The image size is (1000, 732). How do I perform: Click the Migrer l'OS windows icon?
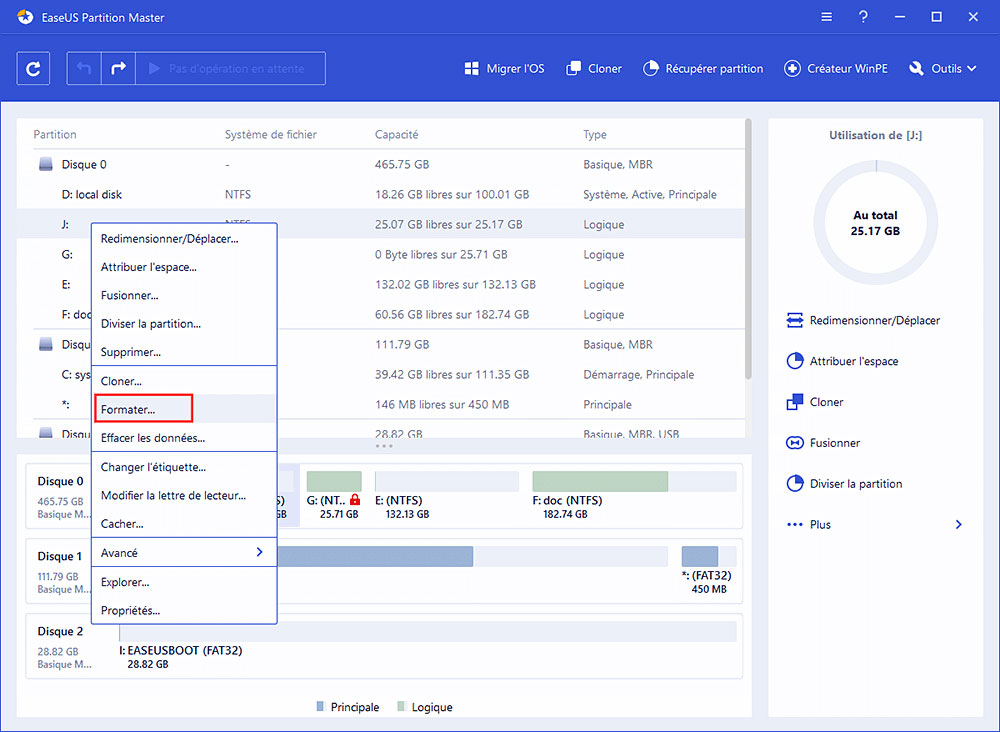pos(471,68)
